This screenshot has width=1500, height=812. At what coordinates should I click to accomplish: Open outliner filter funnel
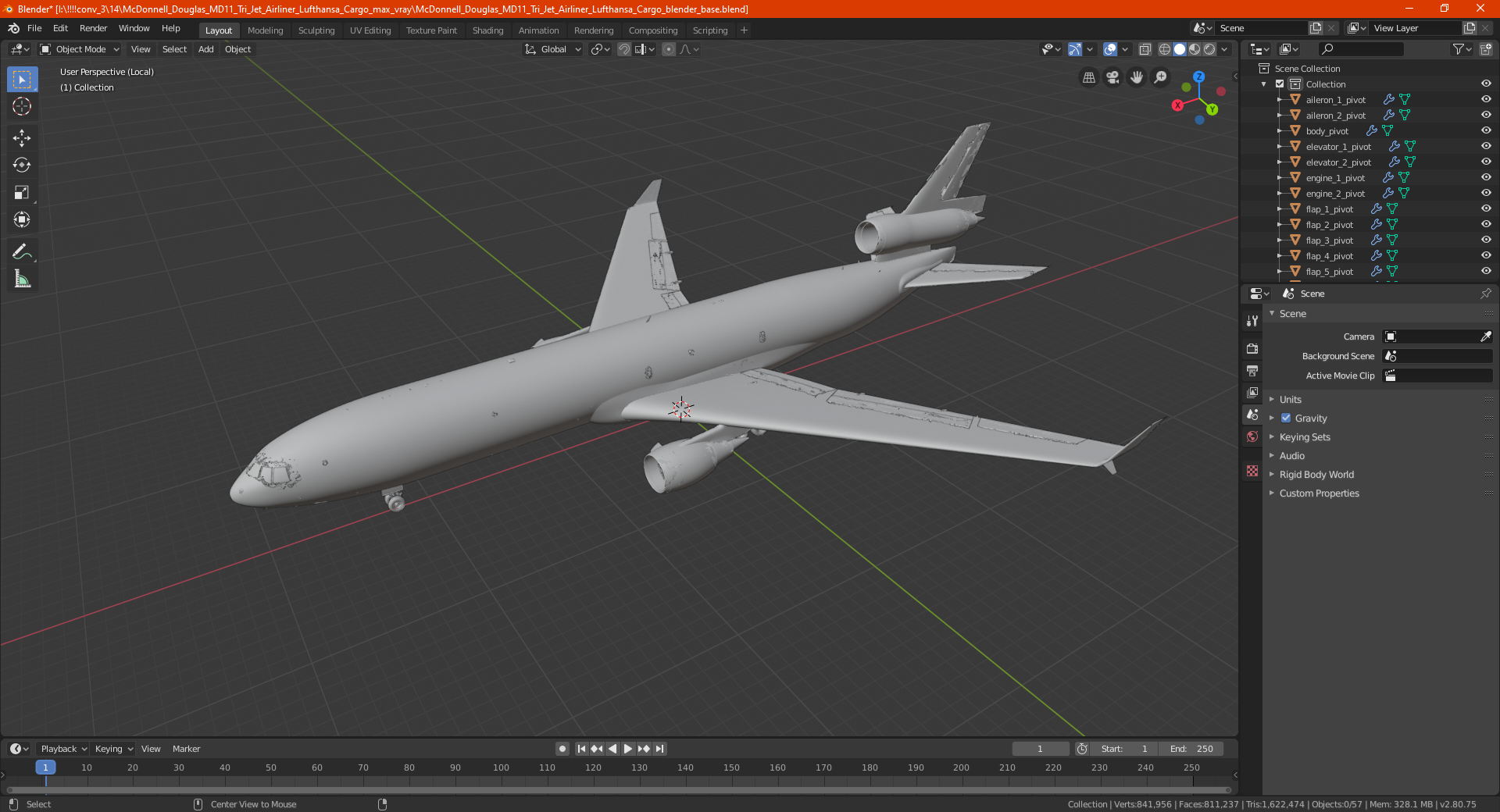[x=1461, y=49]
